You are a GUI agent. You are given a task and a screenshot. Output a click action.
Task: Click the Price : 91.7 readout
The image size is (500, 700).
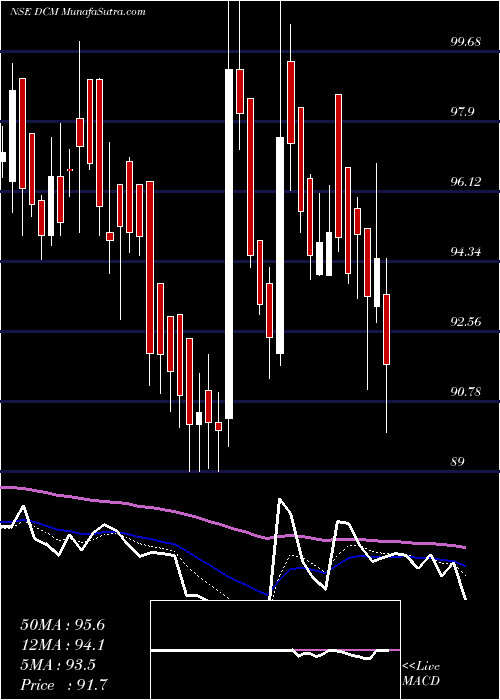pos(64,685)
